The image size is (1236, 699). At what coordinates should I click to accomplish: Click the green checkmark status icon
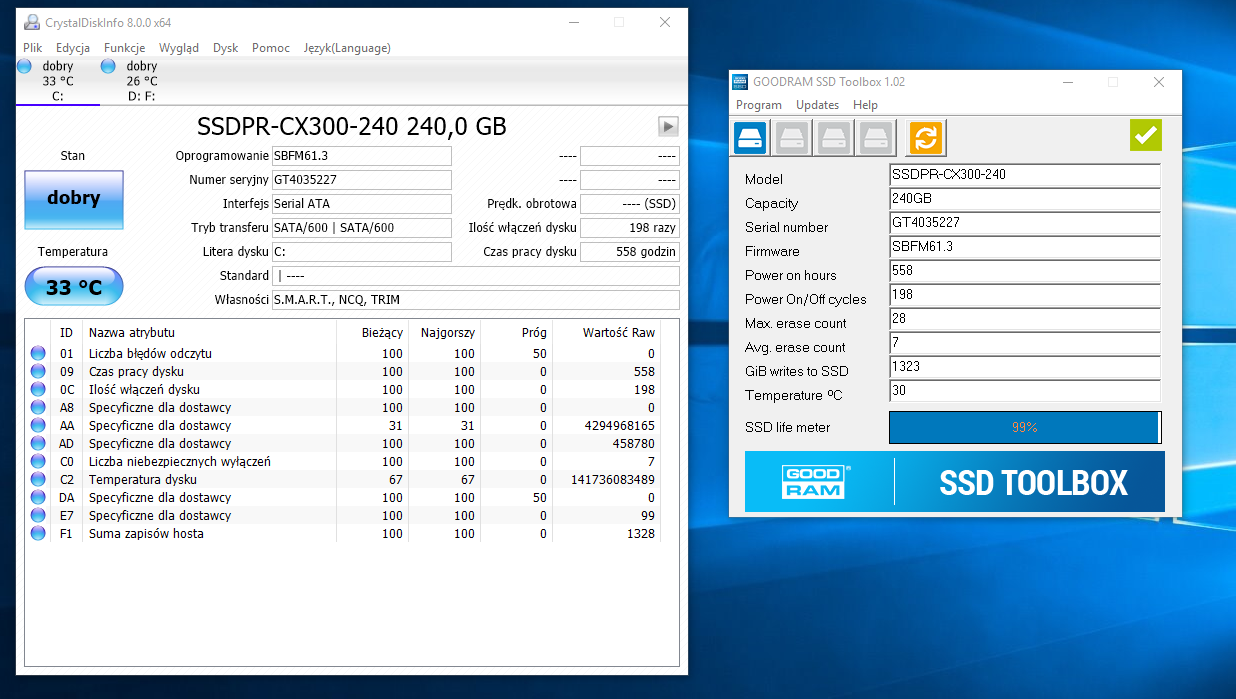[1146, 135]
